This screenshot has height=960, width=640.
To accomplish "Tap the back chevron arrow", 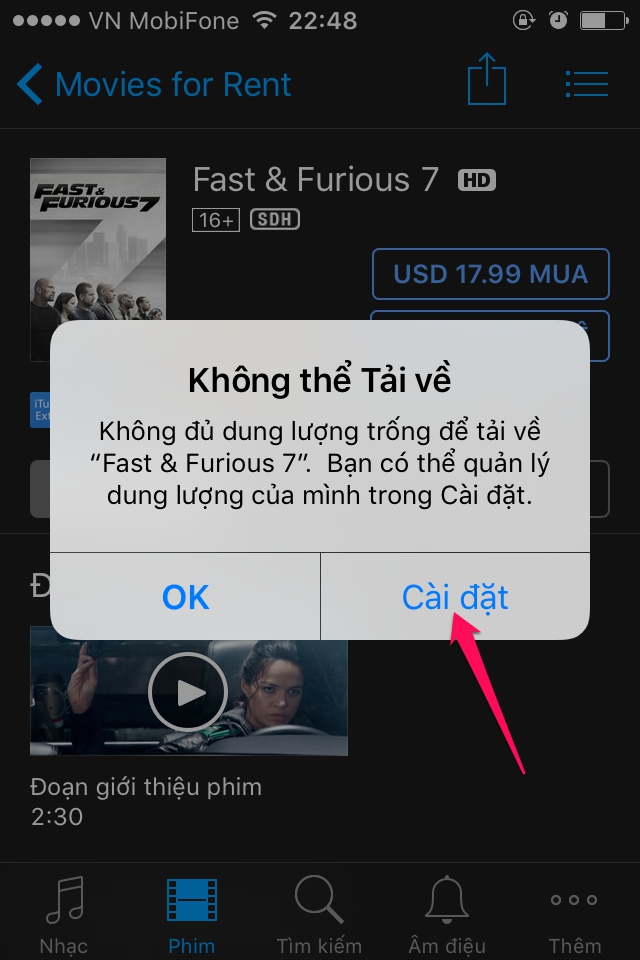I will (x=29, y=84).
